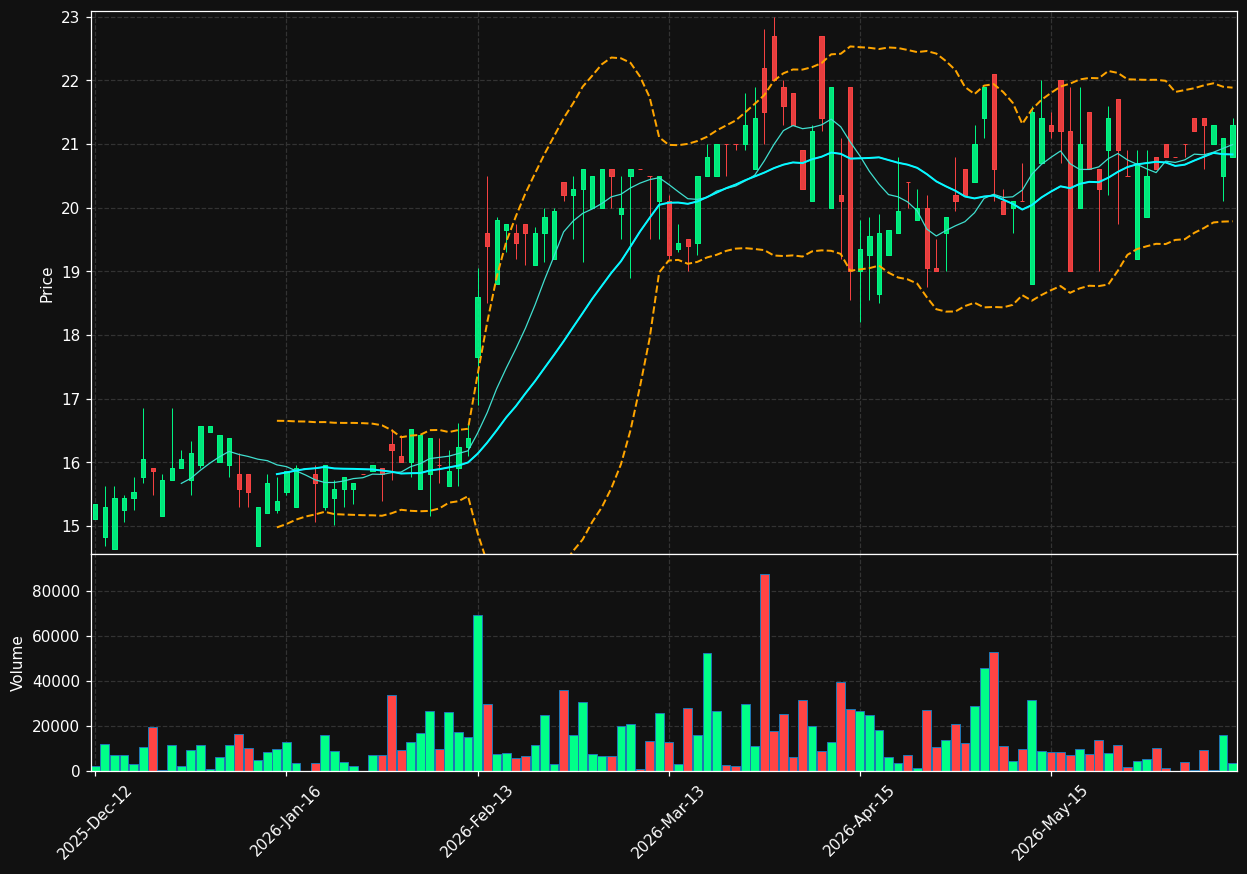Click the 2026-Apr-15 date label
1247x874 pixels.
click(x=860, y=822)
